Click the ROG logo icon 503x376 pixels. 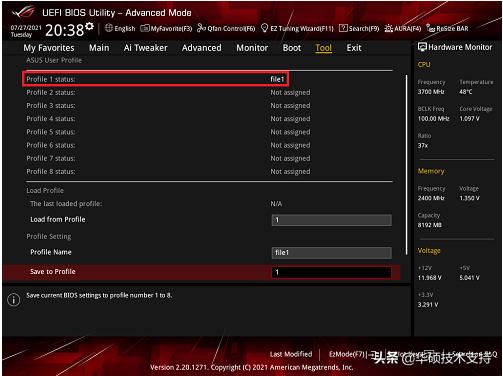click(23, 12)
